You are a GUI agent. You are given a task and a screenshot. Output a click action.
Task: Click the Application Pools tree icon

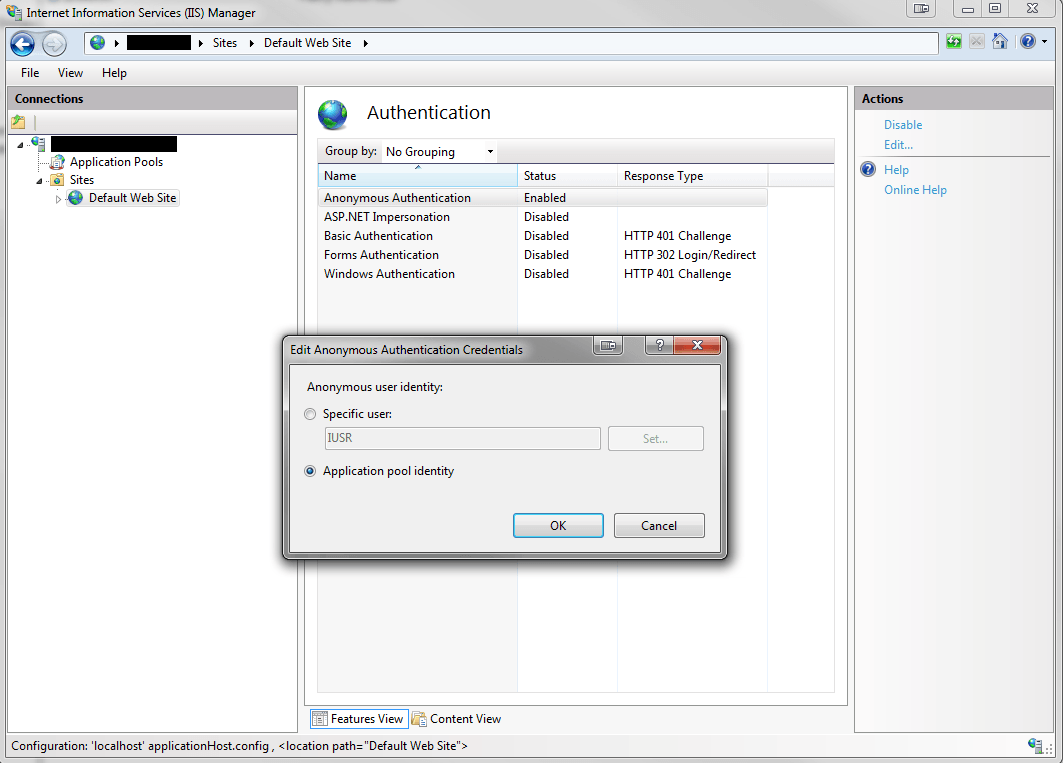click(x=57, y=162)
